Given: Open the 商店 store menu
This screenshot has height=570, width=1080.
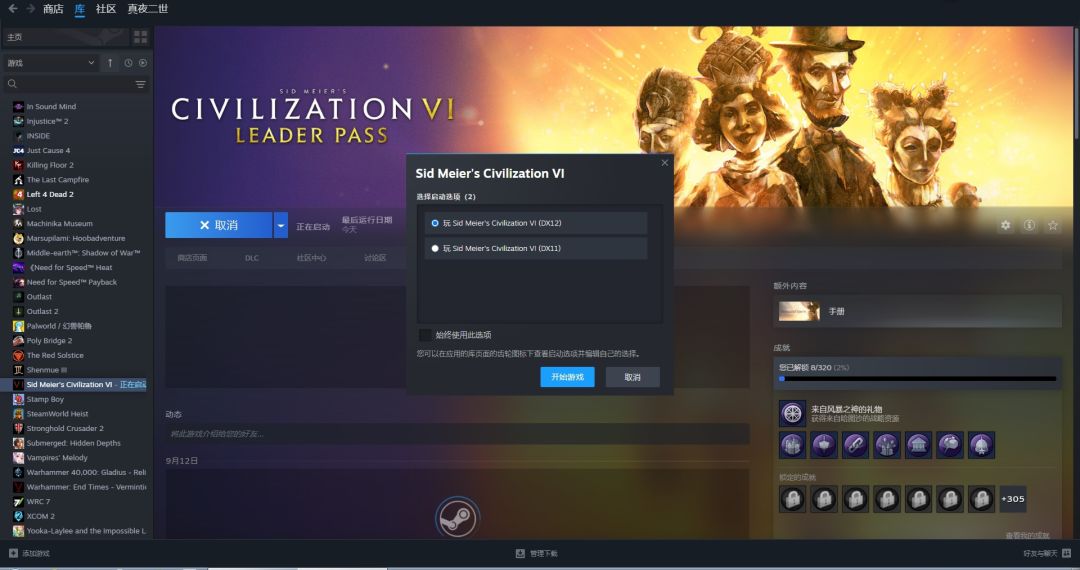Looking at the screenshot, I should pyautogui.click(x=53, y=9).
